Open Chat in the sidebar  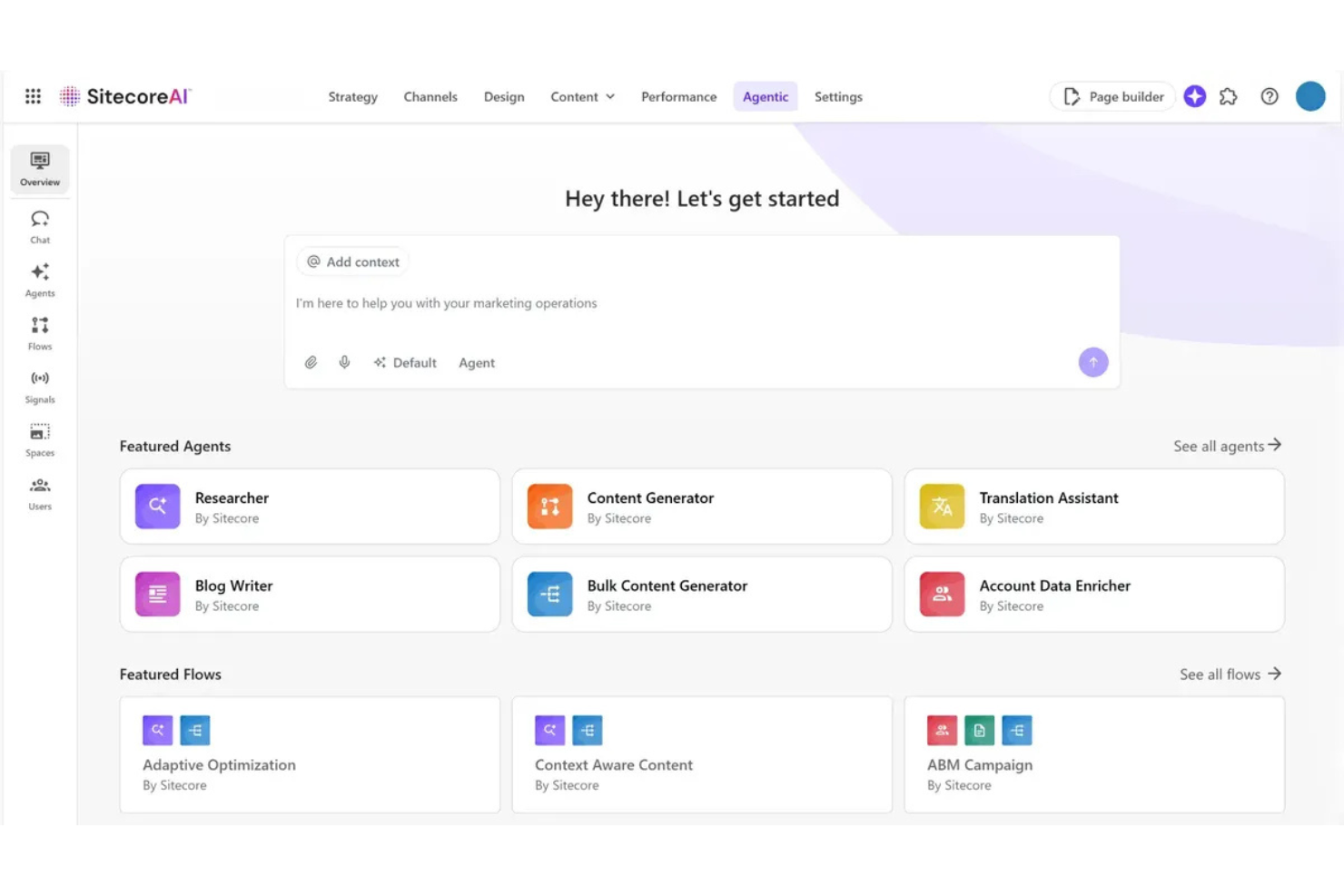40,227
